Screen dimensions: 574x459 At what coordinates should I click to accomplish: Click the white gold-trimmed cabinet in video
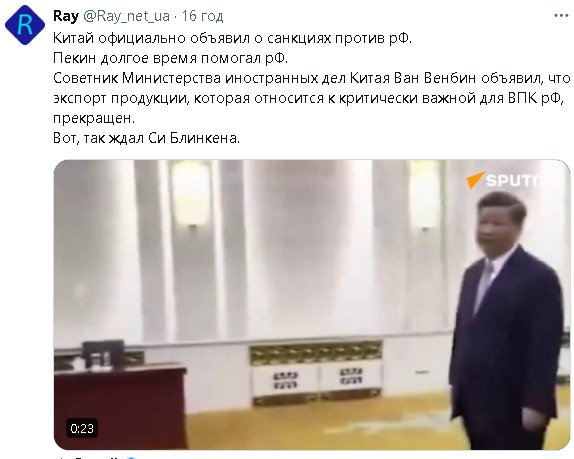(x=316, y=373)
